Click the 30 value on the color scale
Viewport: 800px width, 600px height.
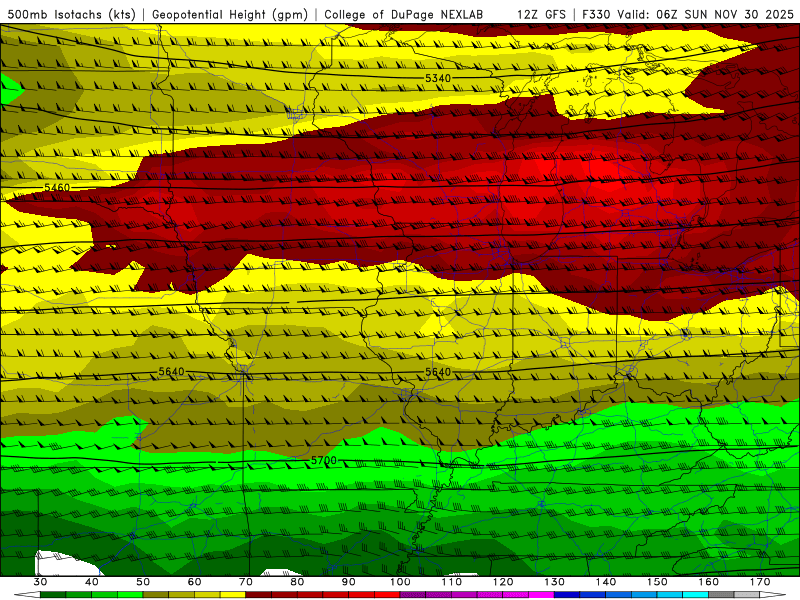(x=40, y=582)
